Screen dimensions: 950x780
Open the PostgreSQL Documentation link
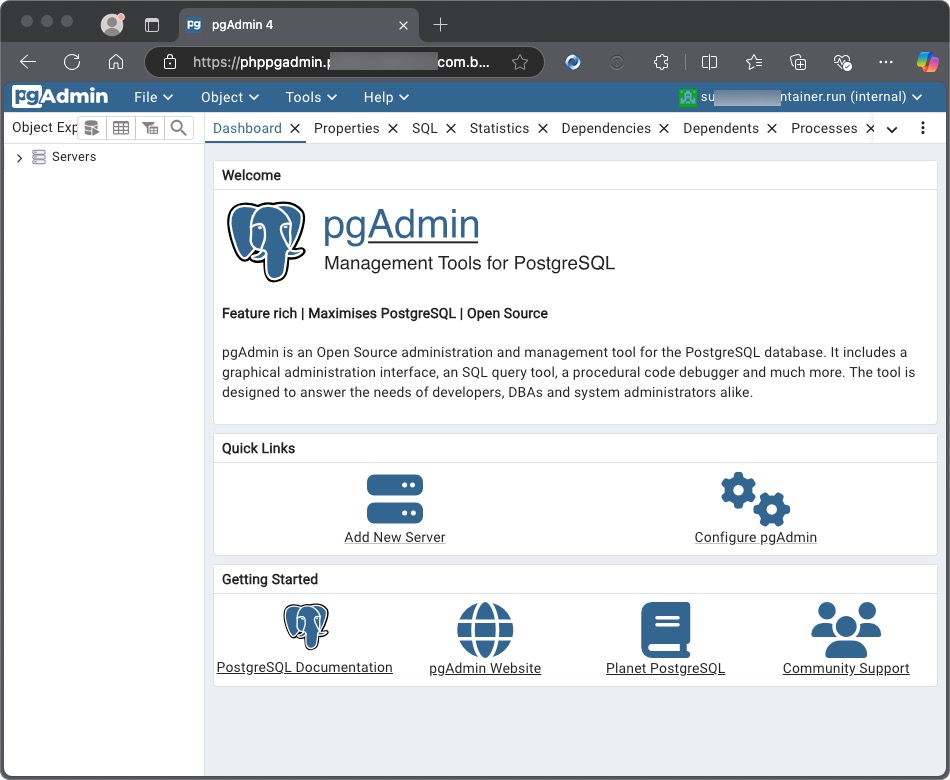(x=304, y=667)
